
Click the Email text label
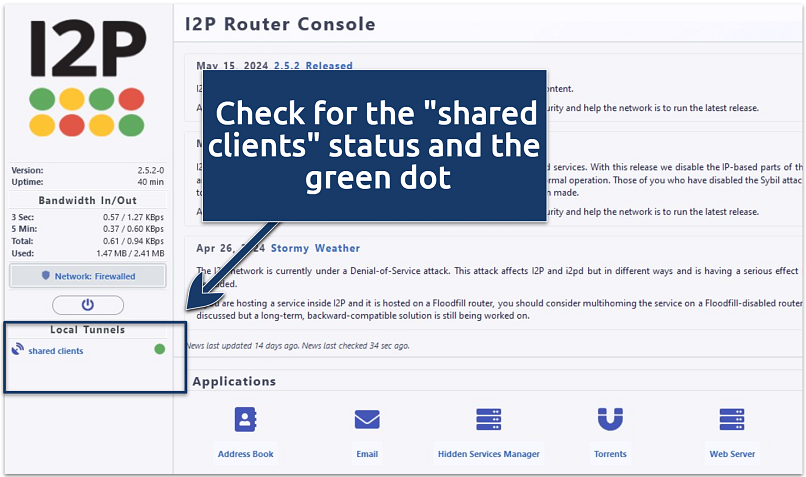tap(367, 454)
